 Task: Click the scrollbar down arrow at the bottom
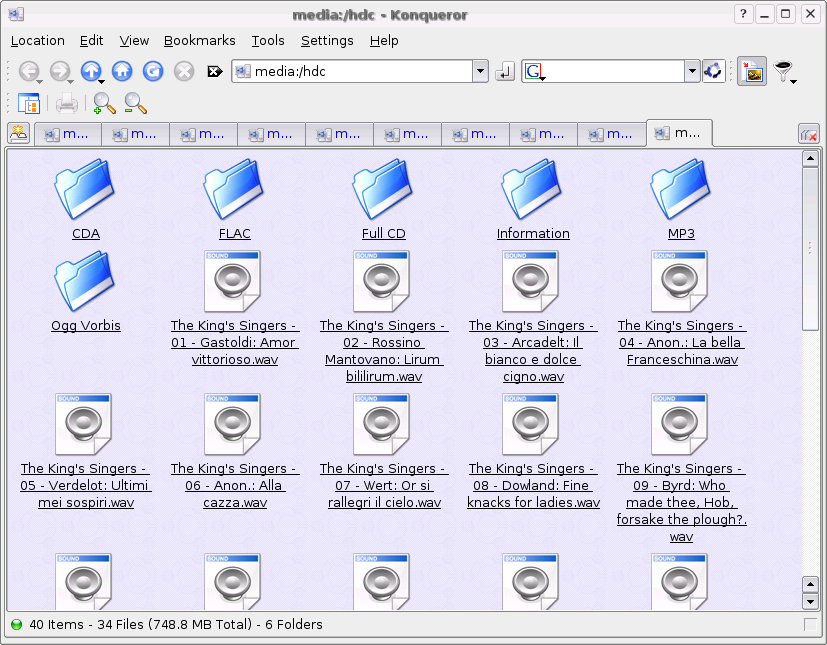point(810,601)
